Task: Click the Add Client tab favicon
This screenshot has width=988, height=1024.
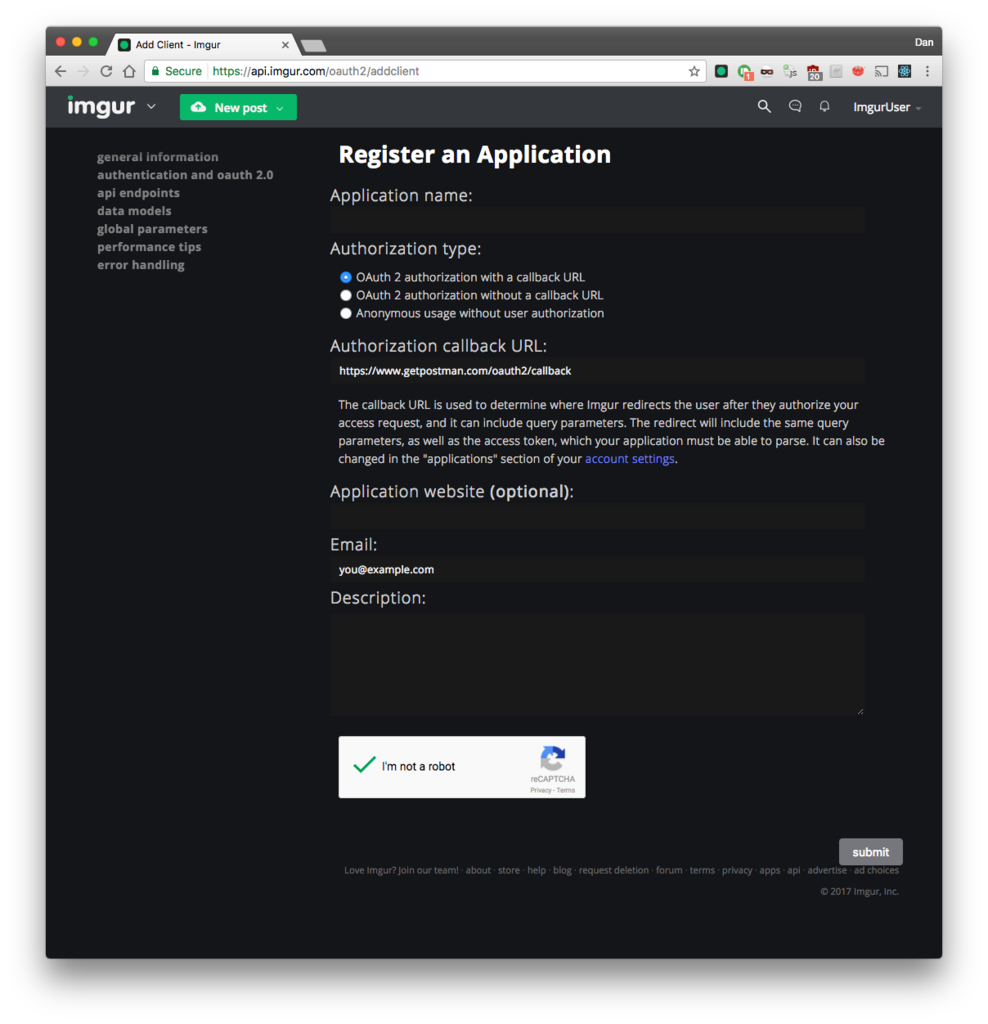Action: (124, 44)
